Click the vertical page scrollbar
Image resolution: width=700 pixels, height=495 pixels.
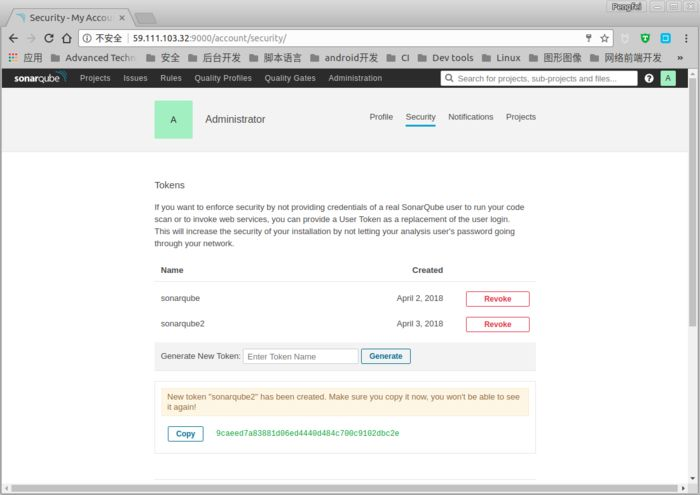(692, 202)
